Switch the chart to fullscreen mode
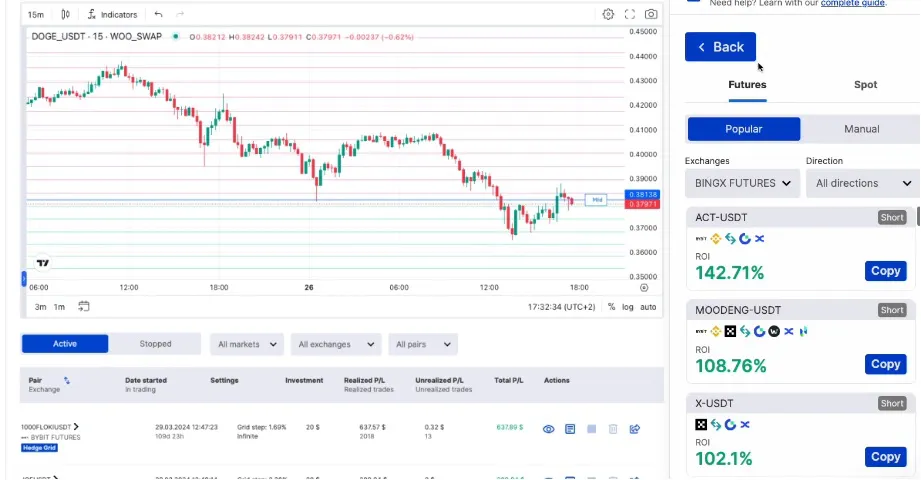Viewport: 921px width, 480px height. coord(630,15)
